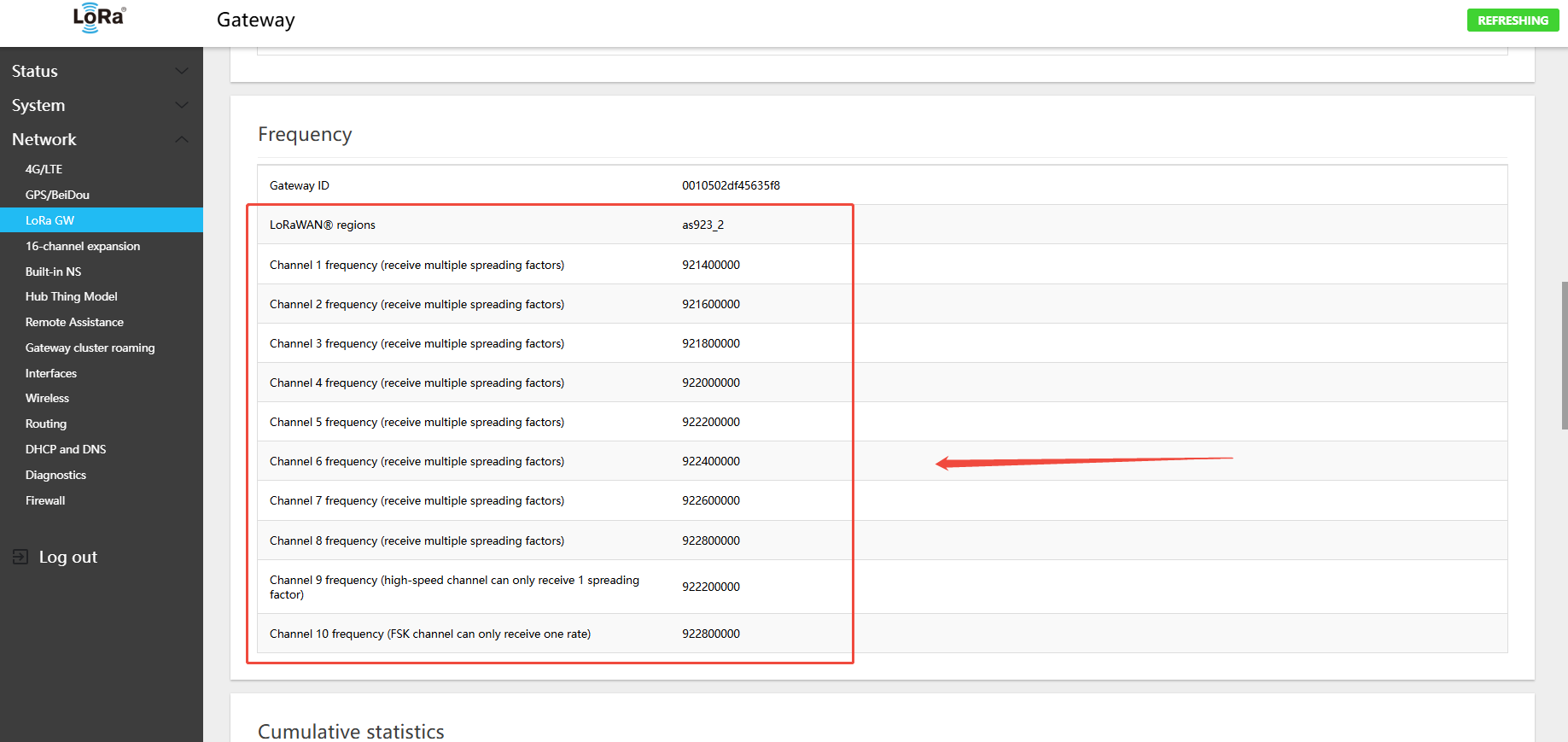Go to Built-in NS page
This screenshot has width=1568, height=742.
click(53, 272)
